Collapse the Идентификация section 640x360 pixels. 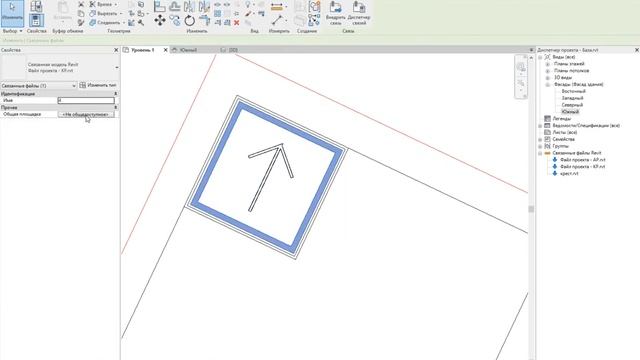116,94
